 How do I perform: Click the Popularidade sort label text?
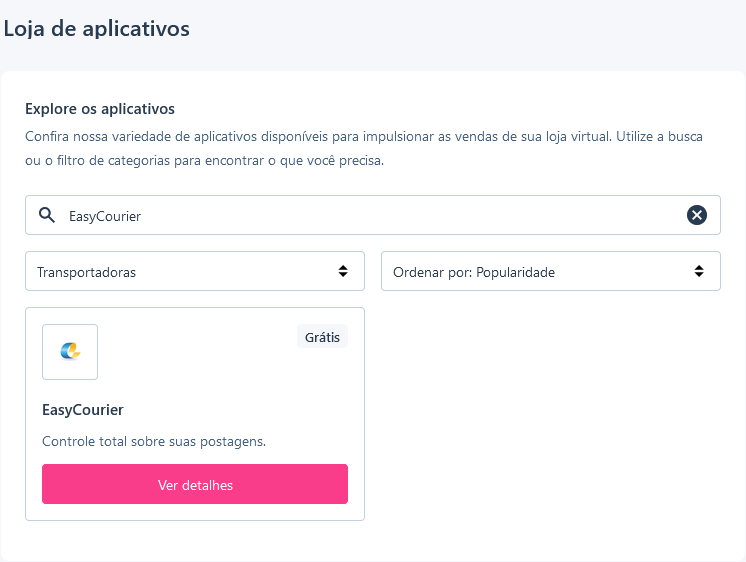click(x=516, y=272)
